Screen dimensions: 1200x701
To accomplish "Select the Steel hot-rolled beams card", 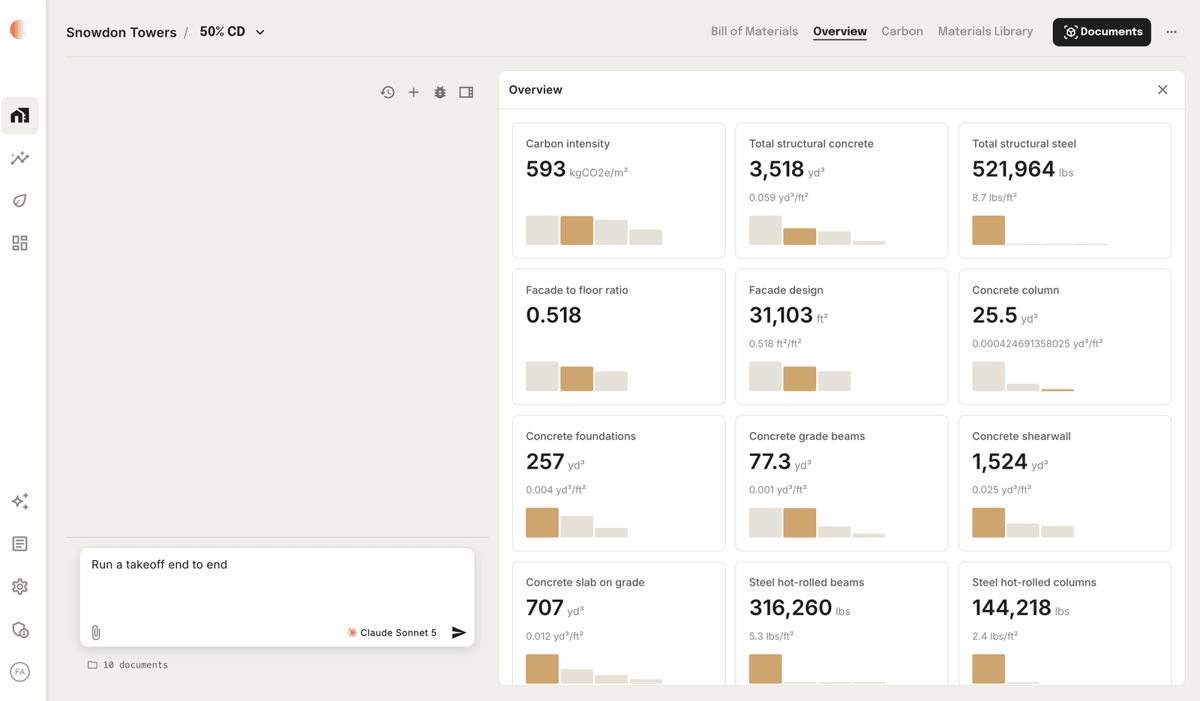I will click(x=842, y=623).
